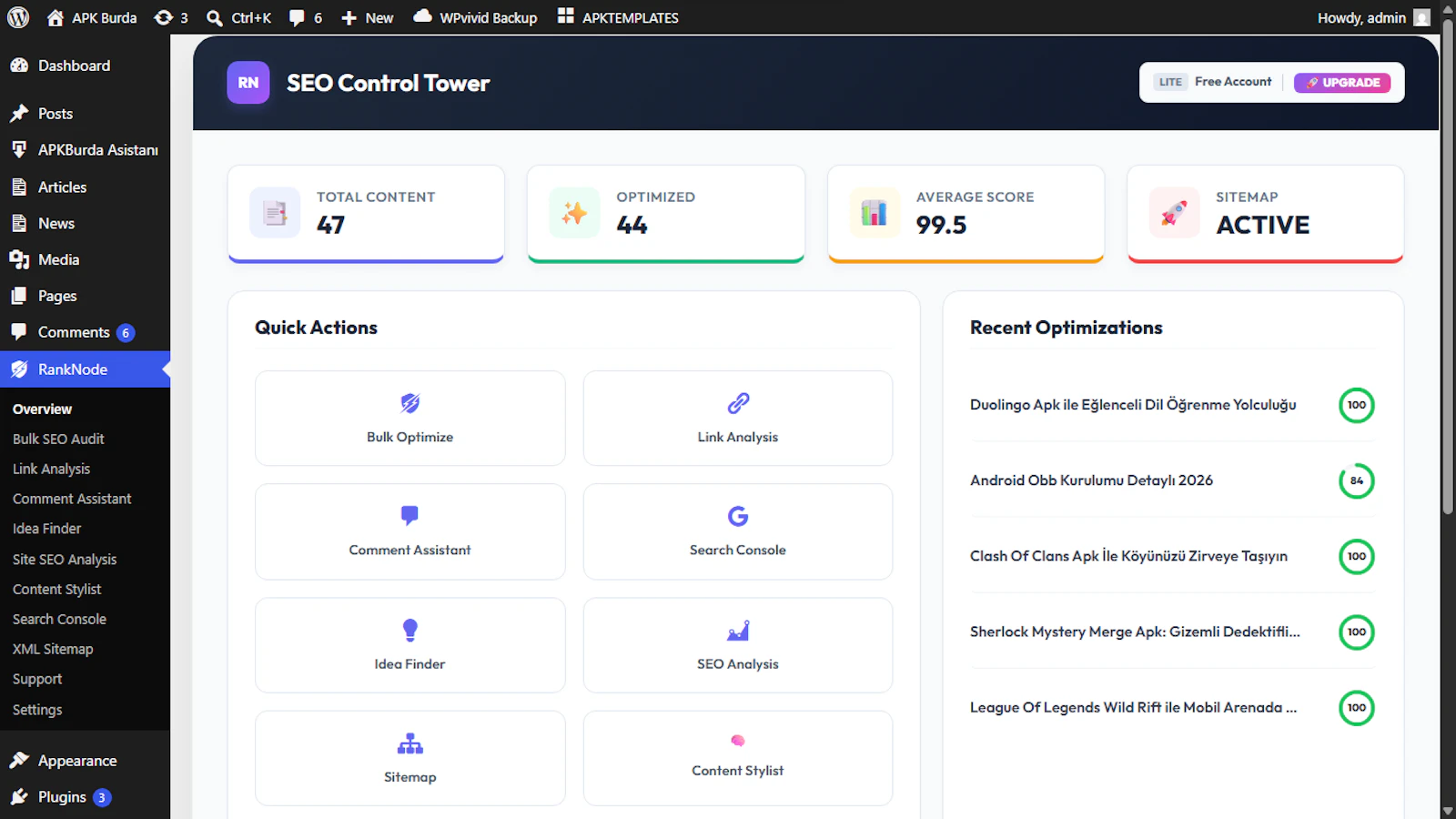Select Content Stylist submenu item
Viewport: 1456px width, 819px height.
56,589
